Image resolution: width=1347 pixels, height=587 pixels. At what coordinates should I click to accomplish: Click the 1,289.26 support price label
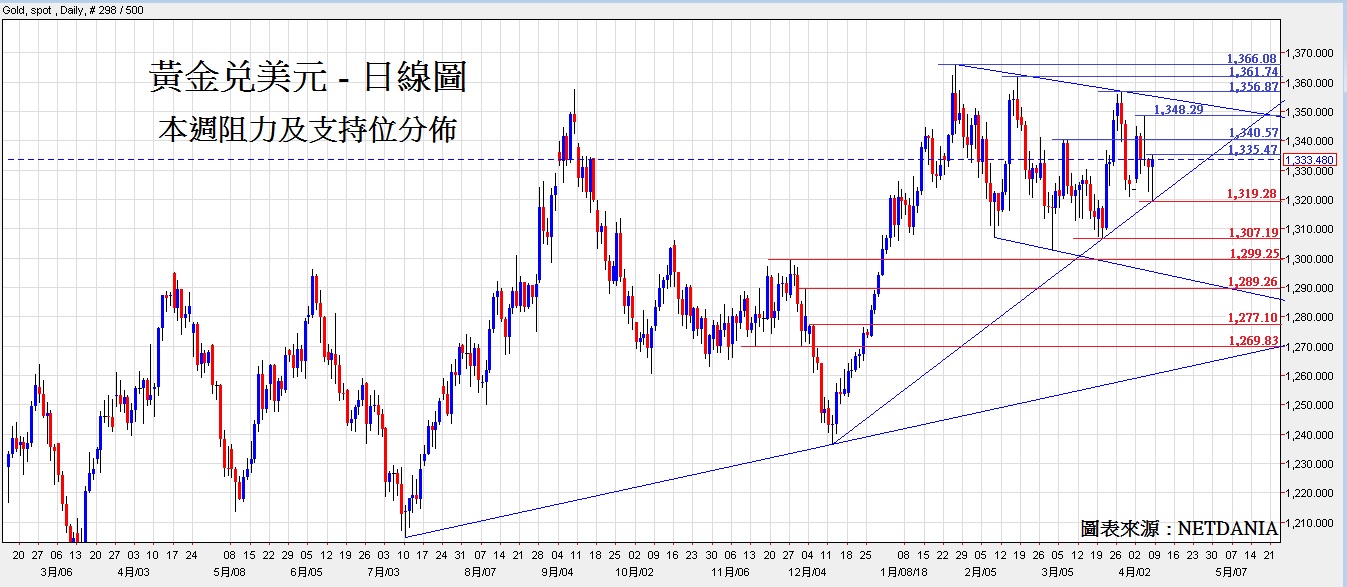coord(1252,282)
